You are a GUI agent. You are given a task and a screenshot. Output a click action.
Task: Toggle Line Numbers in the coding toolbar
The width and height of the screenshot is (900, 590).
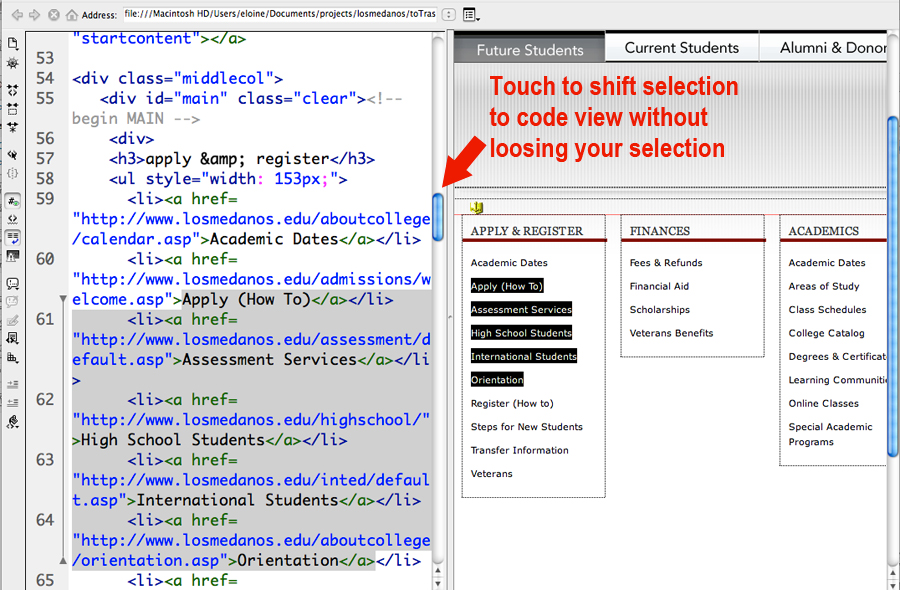(x=13, y=200)
